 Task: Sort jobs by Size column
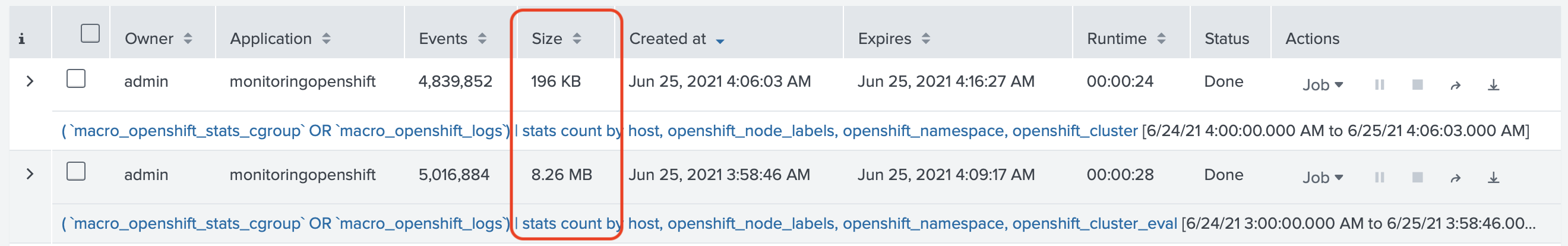click(557, 39)
